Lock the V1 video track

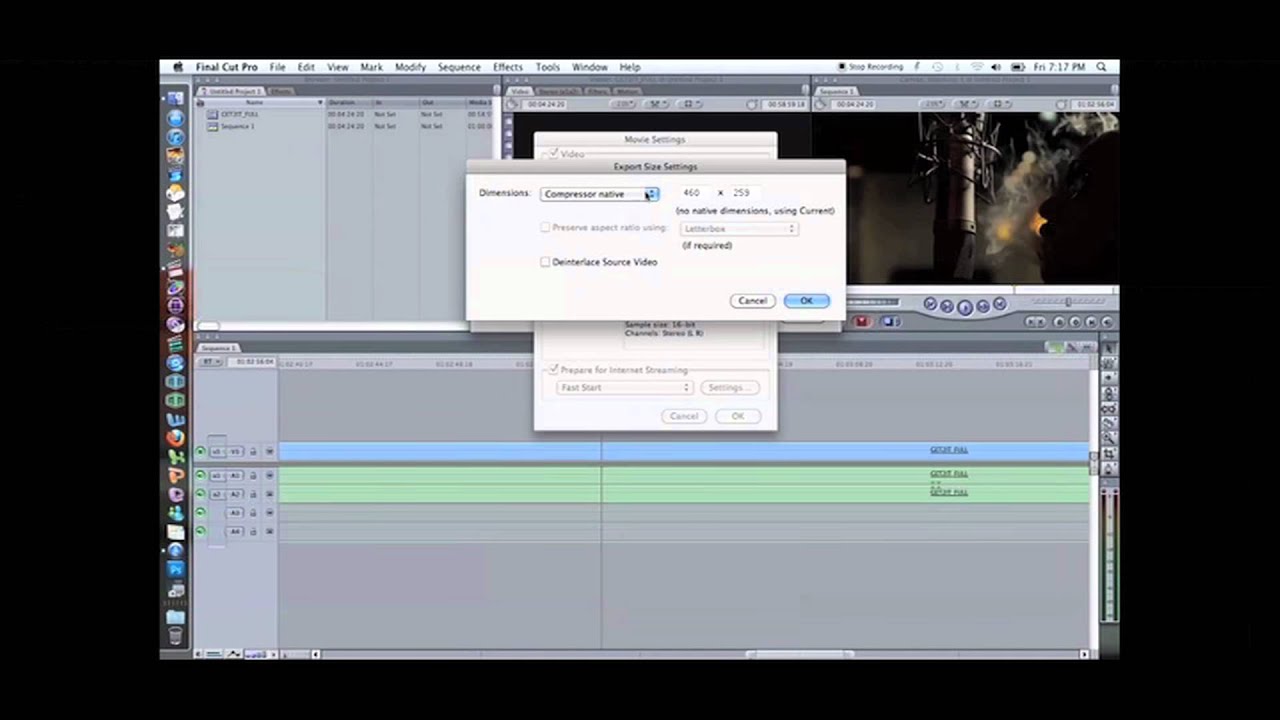(253, 452)
